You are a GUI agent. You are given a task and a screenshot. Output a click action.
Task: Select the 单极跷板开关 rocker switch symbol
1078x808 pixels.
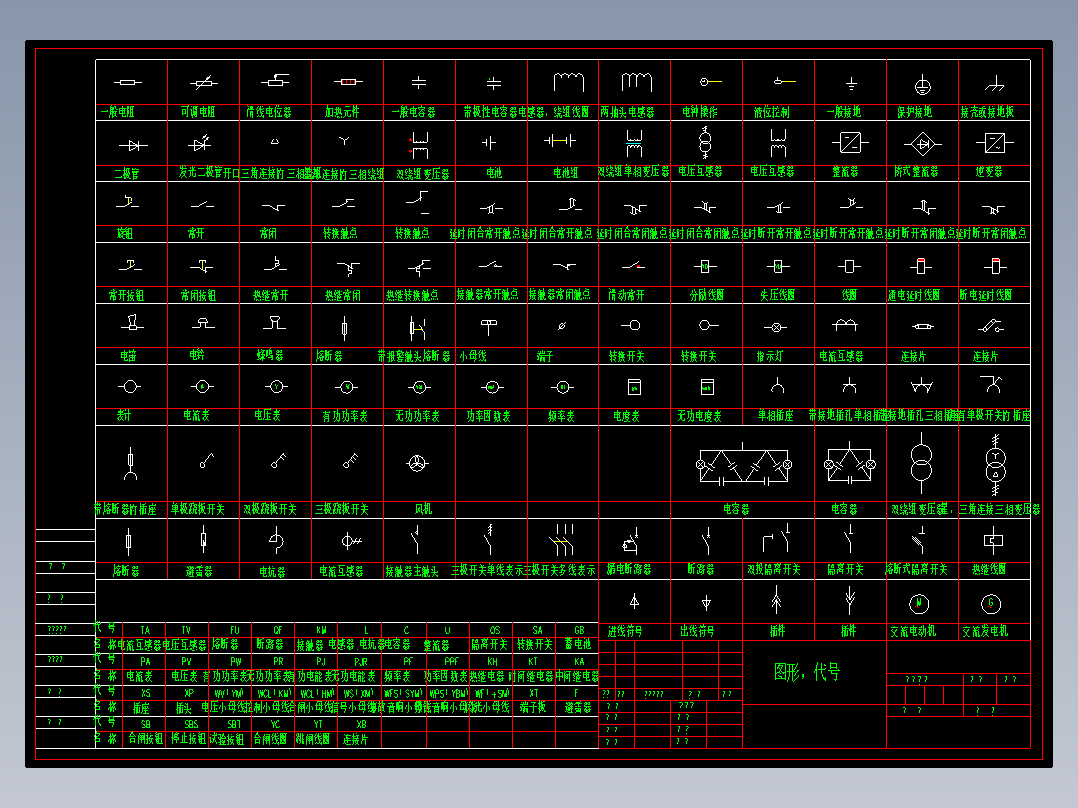point(206,461)
